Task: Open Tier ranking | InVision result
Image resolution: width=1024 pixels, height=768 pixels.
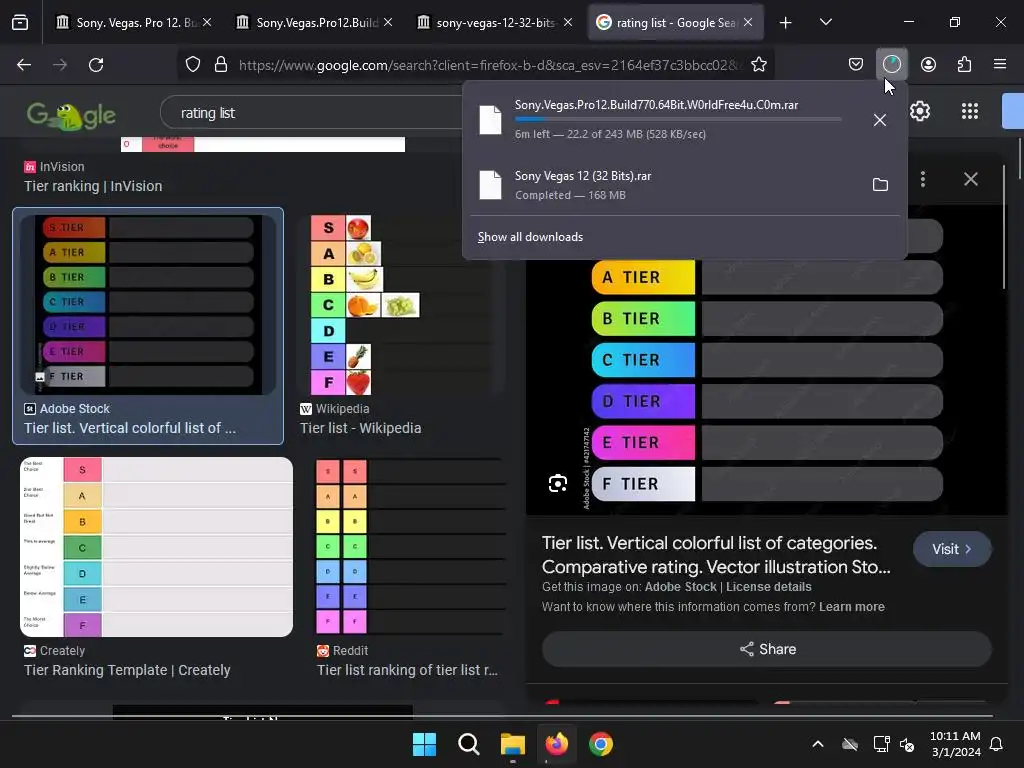Action: [93, 186]
